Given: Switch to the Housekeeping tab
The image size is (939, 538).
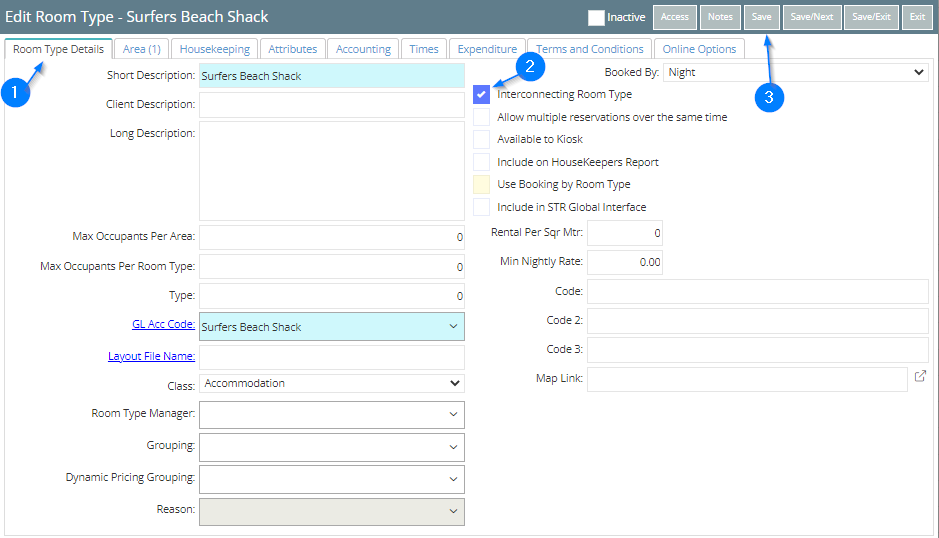Looking at the screenshot, I should coord(216,49).
